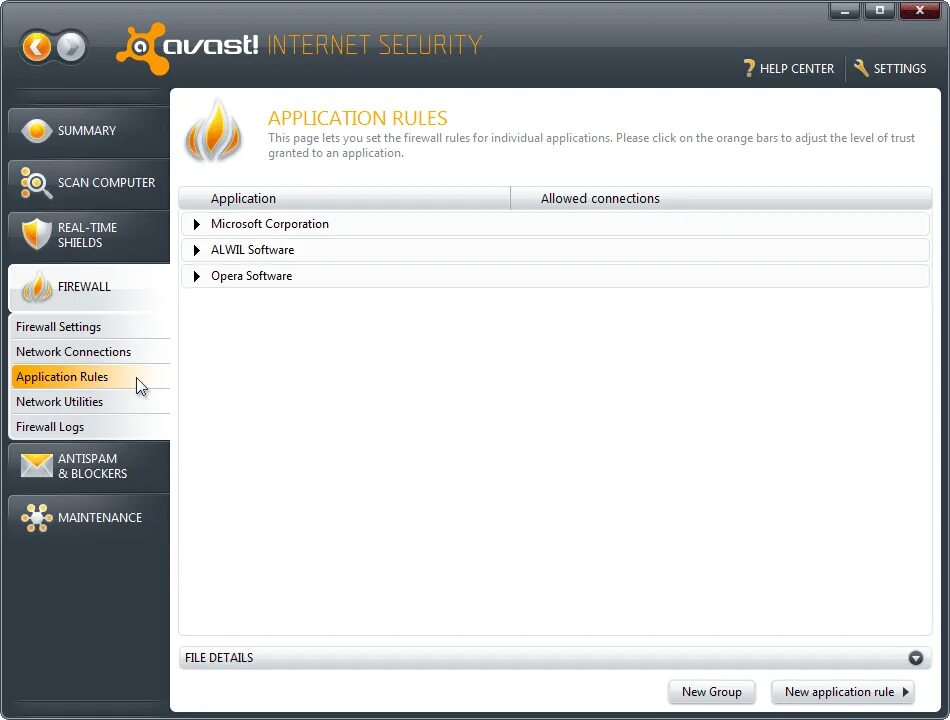The width and height of the screenshot is (950, 720).
Task: Open Network Utilities submenu item
Action: click(x=90, y=402)
